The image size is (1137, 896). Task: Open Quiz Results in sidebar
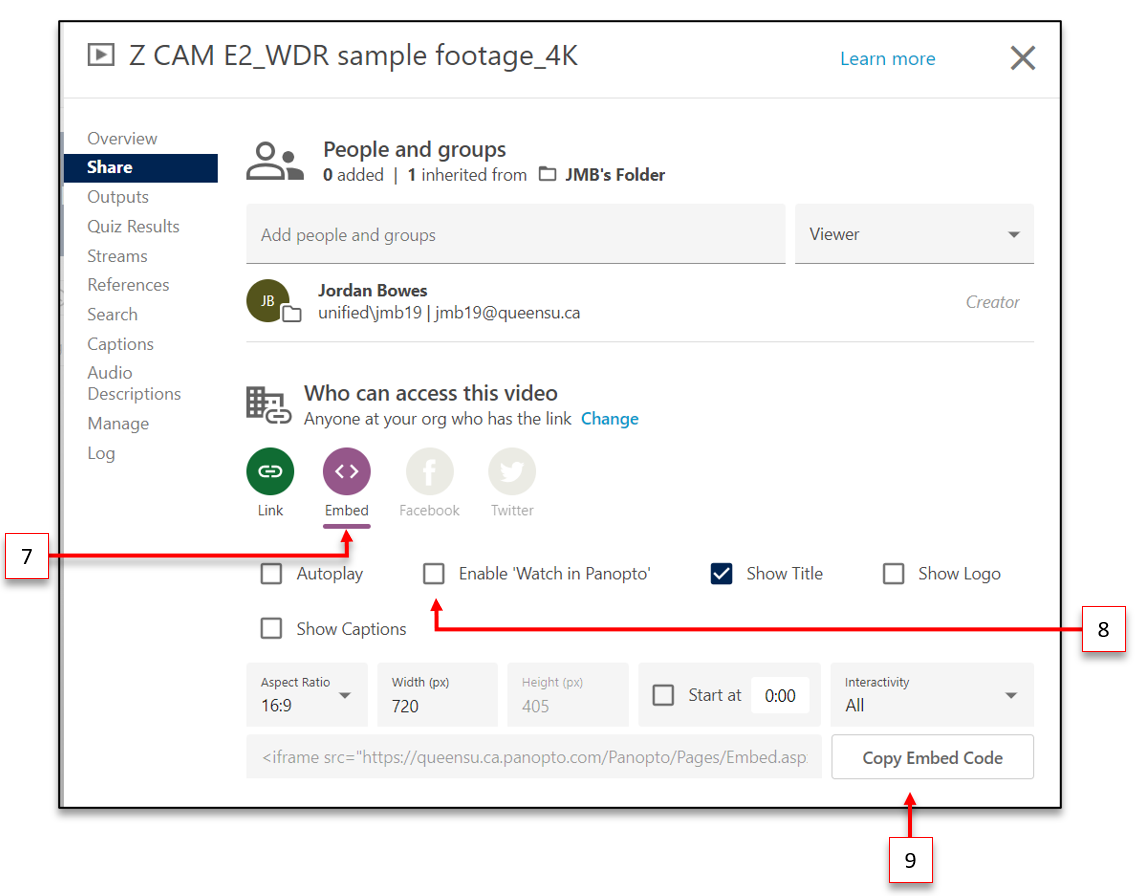133,227
